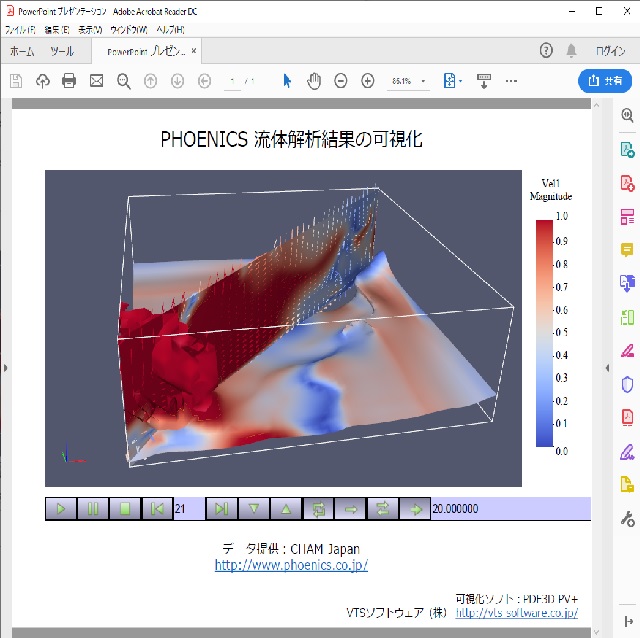Open the find text magnifier icon
Viewport: 640px width, 638px height.
(x=123, y=81)
